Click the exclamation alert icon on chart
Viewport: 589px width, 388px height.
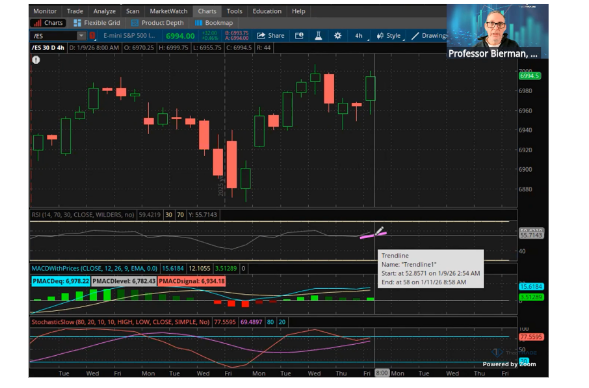36,60
